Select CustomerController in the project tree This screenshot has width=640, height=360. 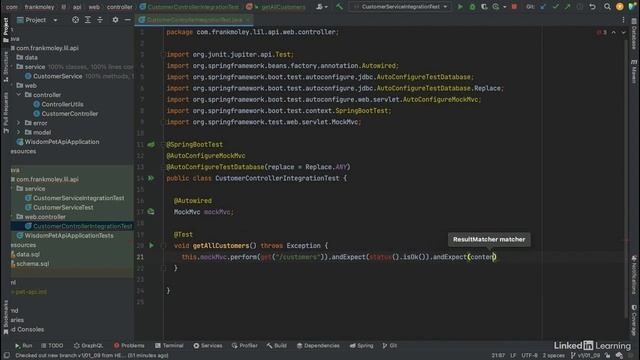(65, 113)
